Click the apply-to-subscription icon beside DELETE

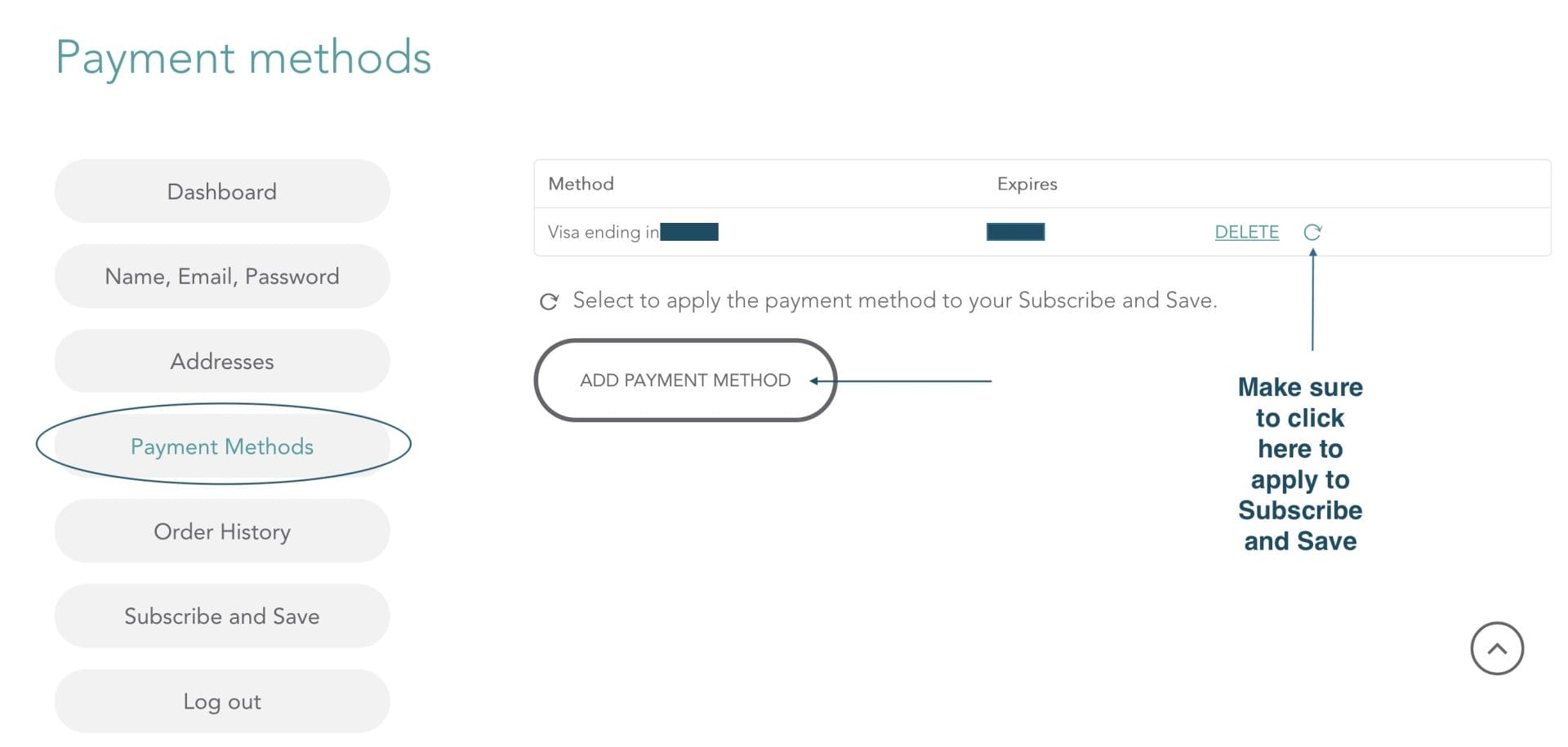tap(1312, 233)
